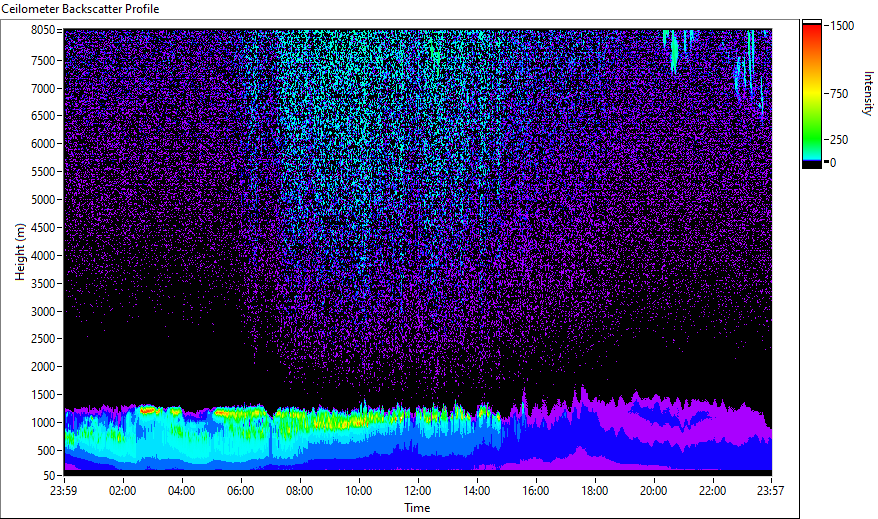
Task: Click the 50 height axis tick
Action: [49, 476]
